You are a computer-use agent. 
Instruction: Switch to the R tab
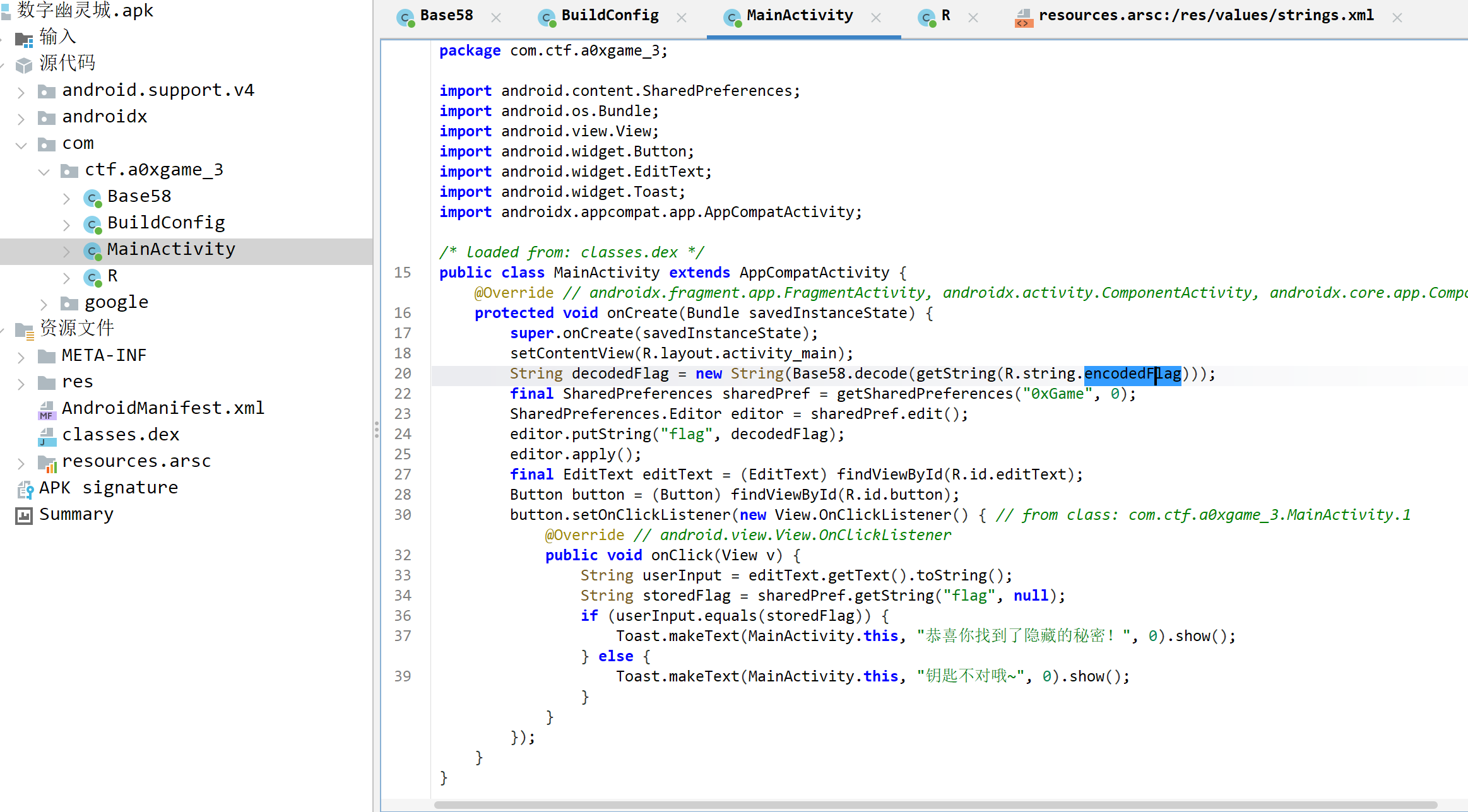click(945, 16)
